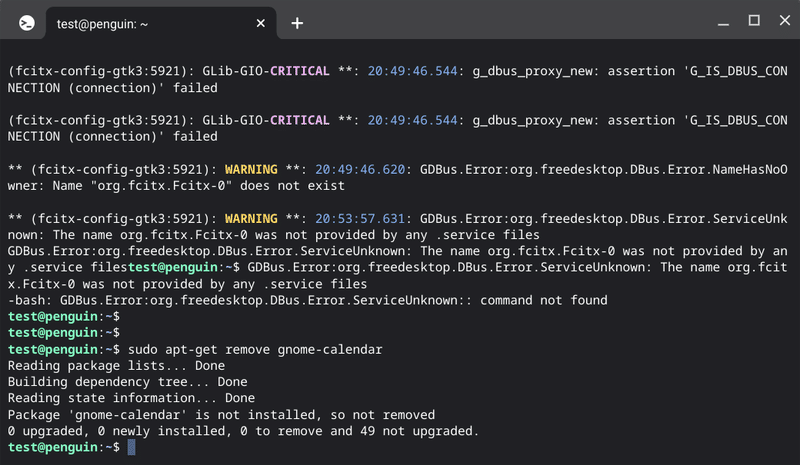
Task: Click the 'Reading package lists... Done' line
Action: point(116,365)
